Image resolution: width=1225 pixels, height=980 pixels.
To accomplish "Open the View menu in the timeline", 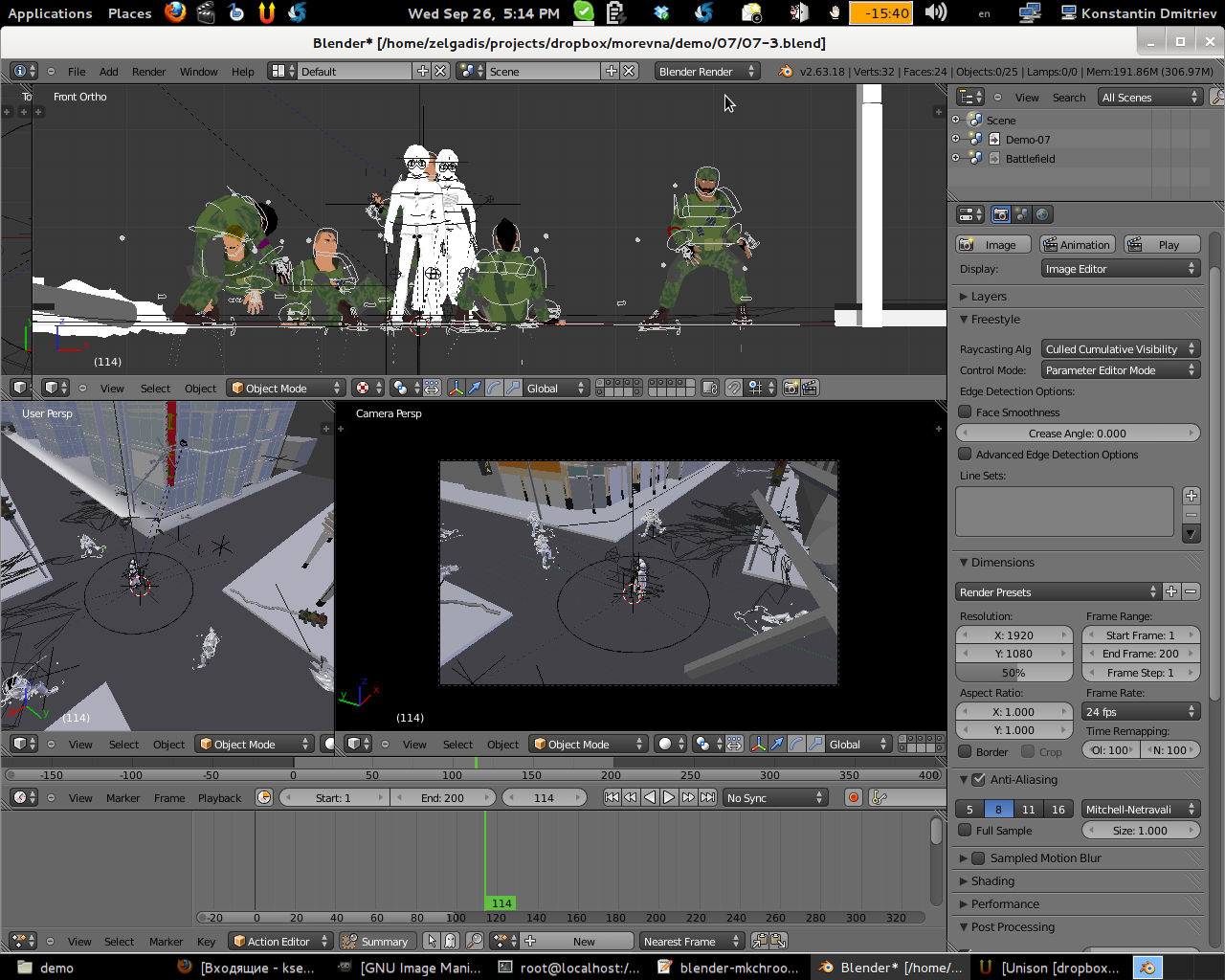I will pos(80,796).
